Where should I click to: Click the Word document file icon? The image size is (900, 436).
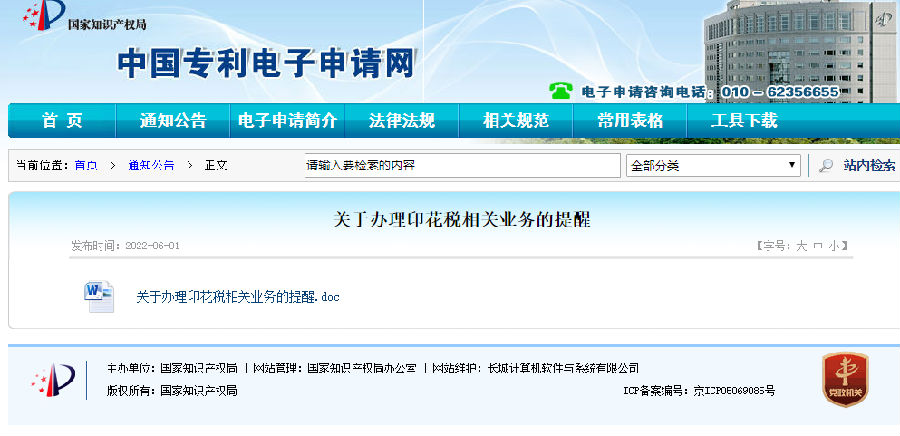click(99, 295)
